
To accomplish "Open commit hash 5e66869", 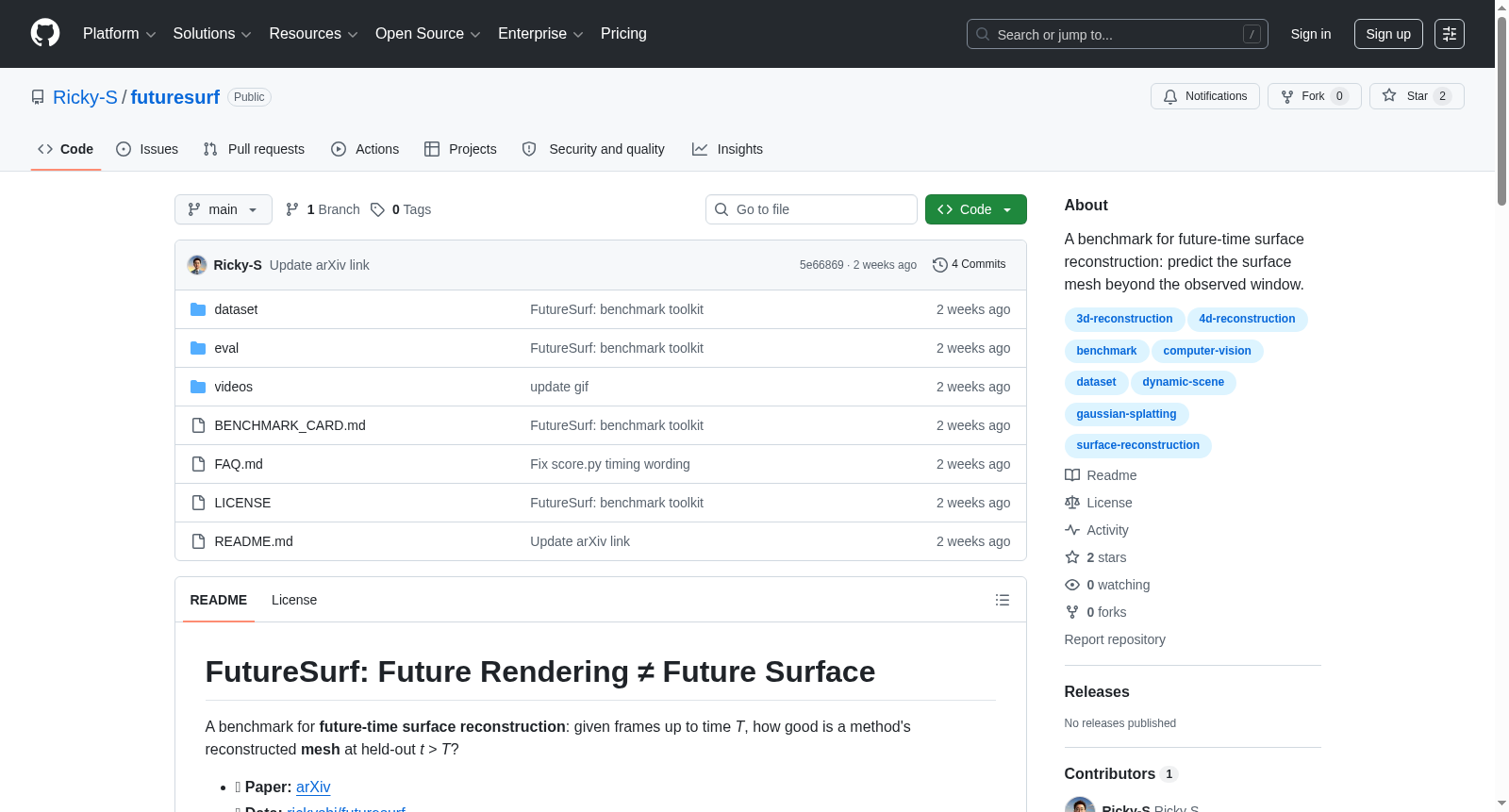I will tap(821, 265).
